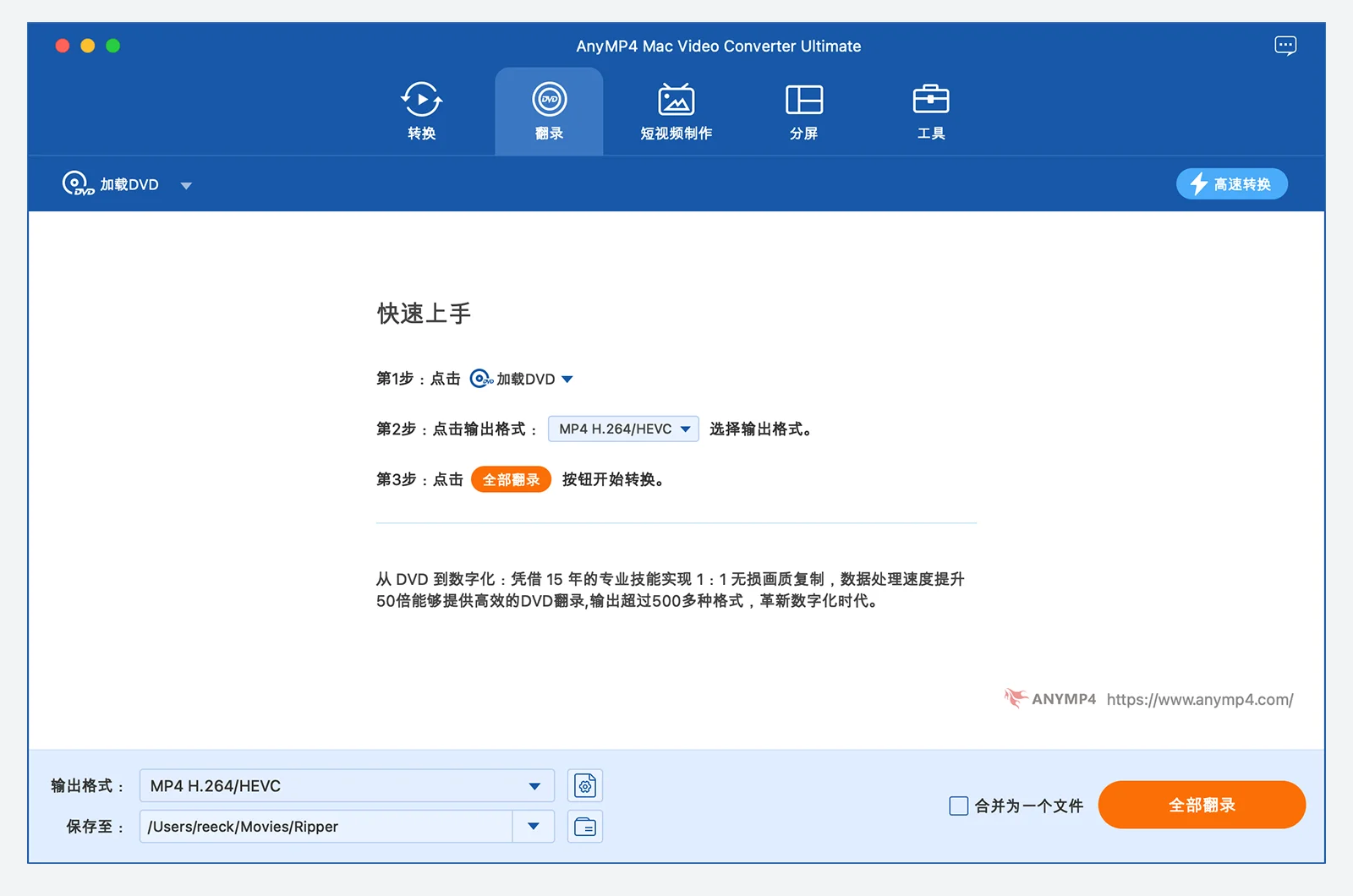Viewport: 1353px width, 896px height.
Task: Open output profile settings gear icon
Action: [x=585, y=786]
